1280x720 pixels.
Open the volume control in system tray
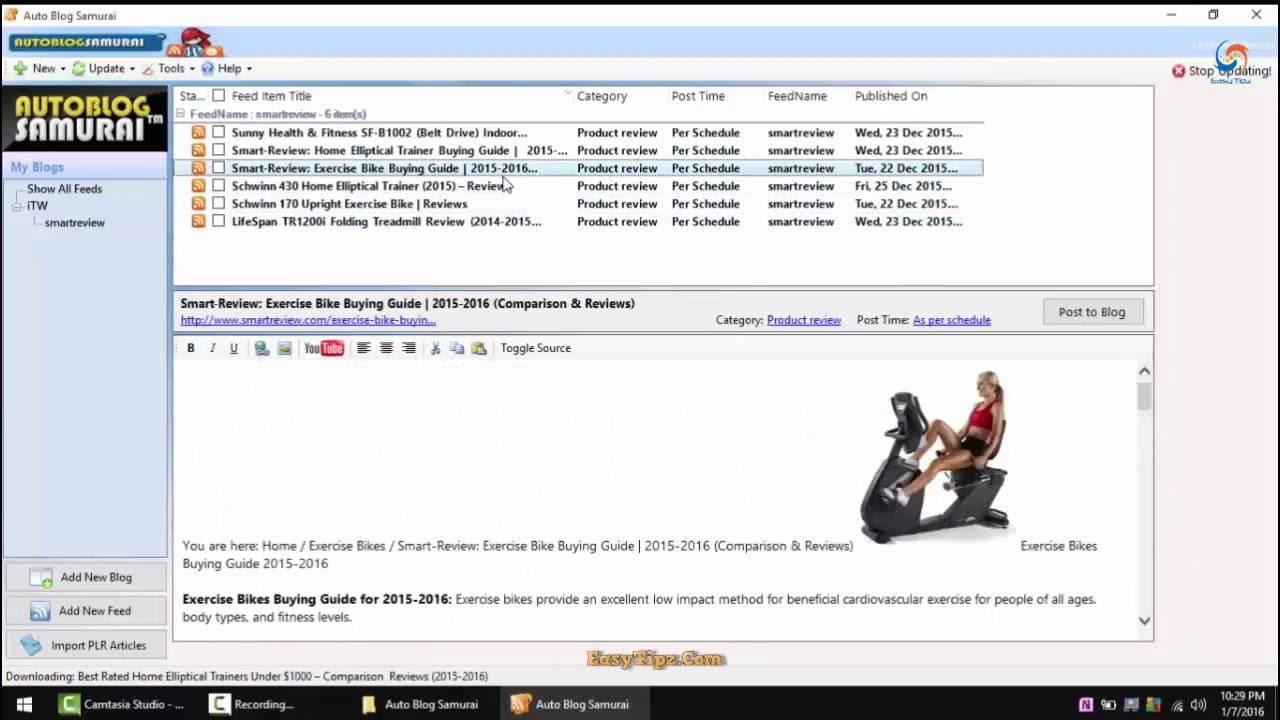pyautogui.click(x=1198, y=705)
